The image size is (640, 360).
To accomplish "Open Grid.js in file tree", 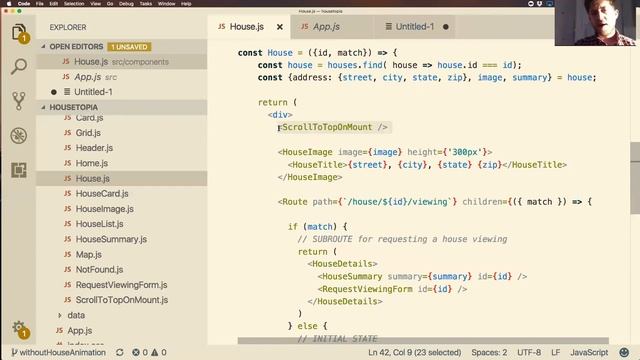I will [122, 133].
